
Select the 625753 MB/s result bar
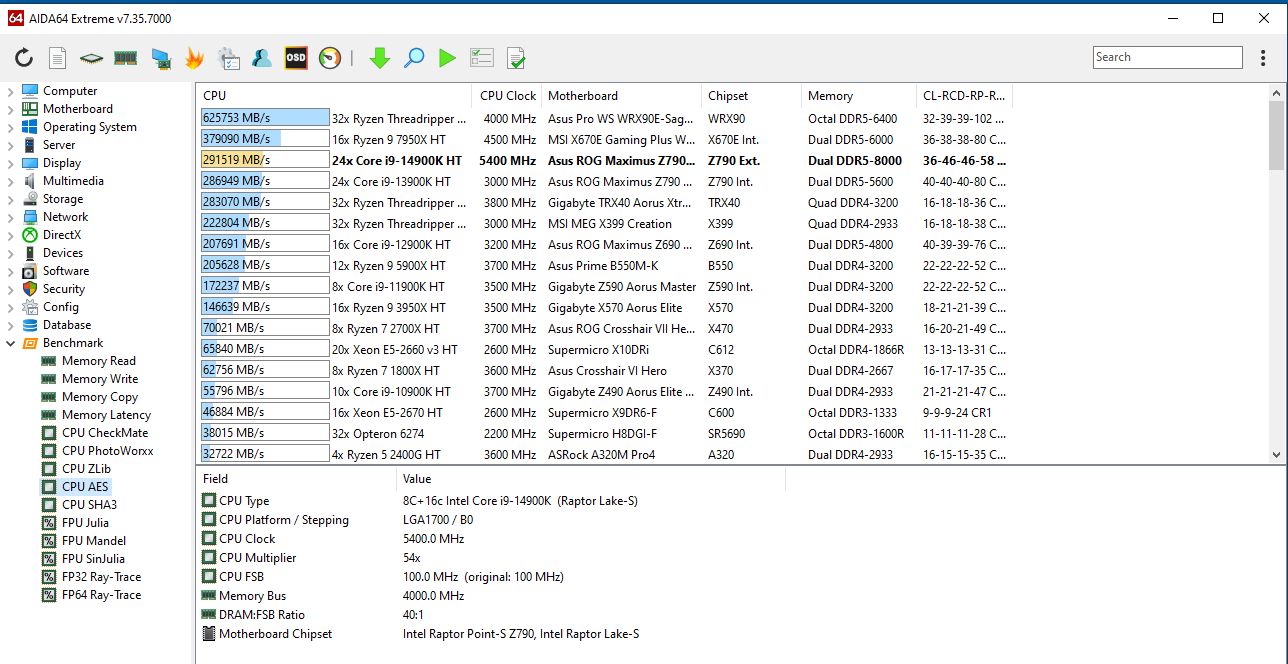(x=265, y=118)
